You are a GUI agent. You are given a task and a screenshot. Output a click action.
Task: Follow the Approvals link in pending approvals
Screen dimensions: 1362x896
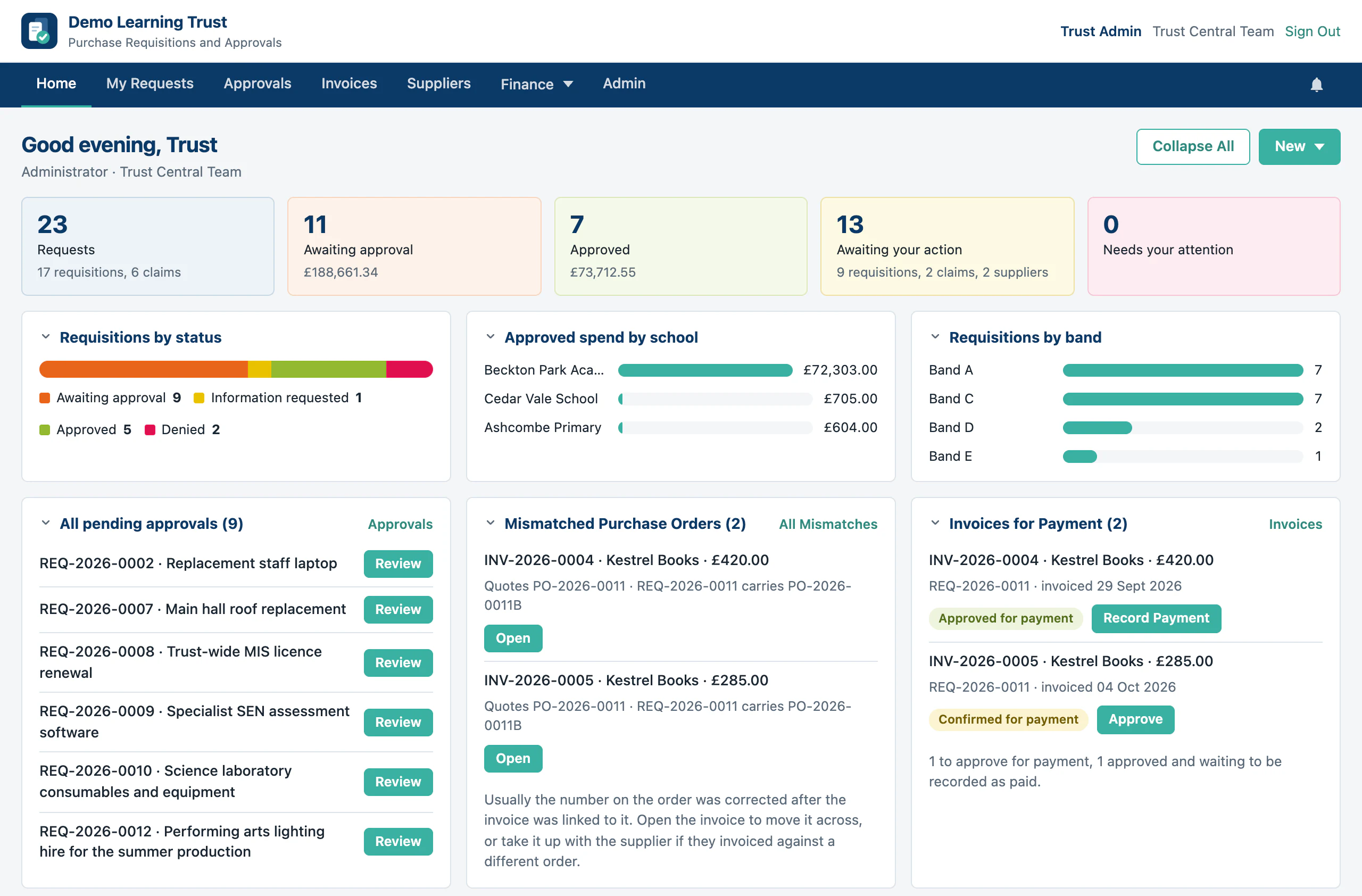(400, 524)
